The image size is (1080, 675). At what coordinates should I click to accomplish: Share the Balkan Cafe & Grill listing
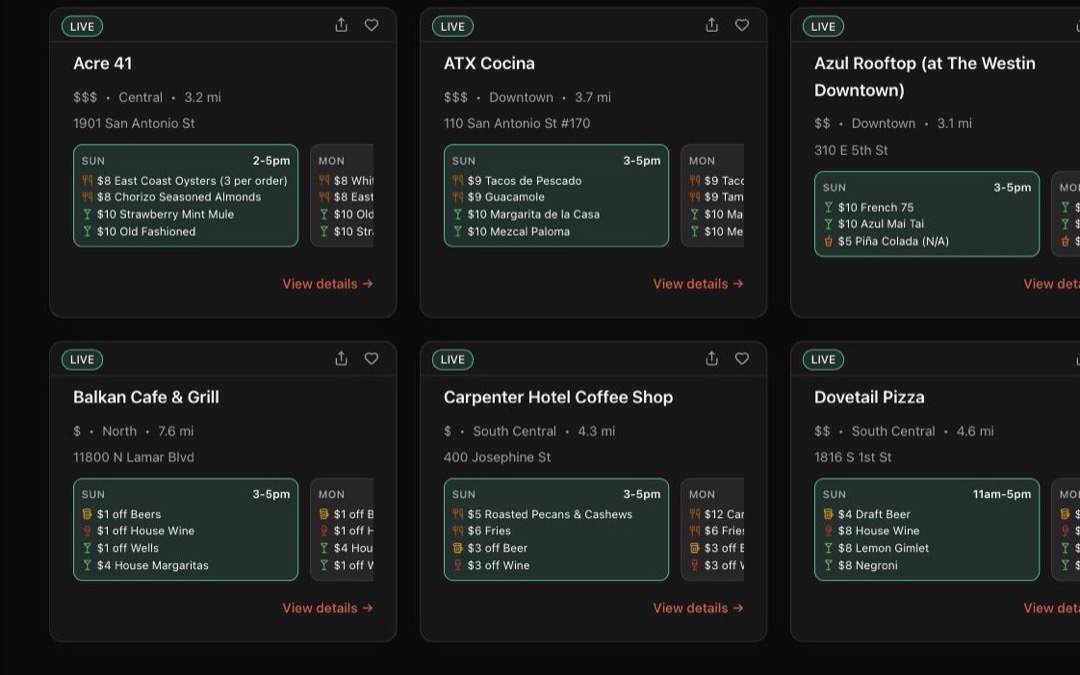click(341, 359)
